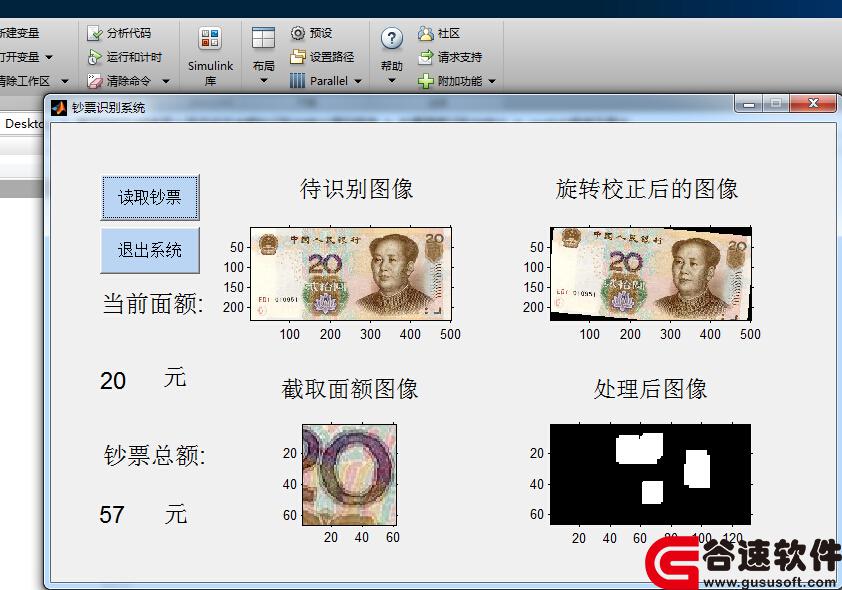
Task: Click the 读取钞票 button
Action: [x=150, y=197]
